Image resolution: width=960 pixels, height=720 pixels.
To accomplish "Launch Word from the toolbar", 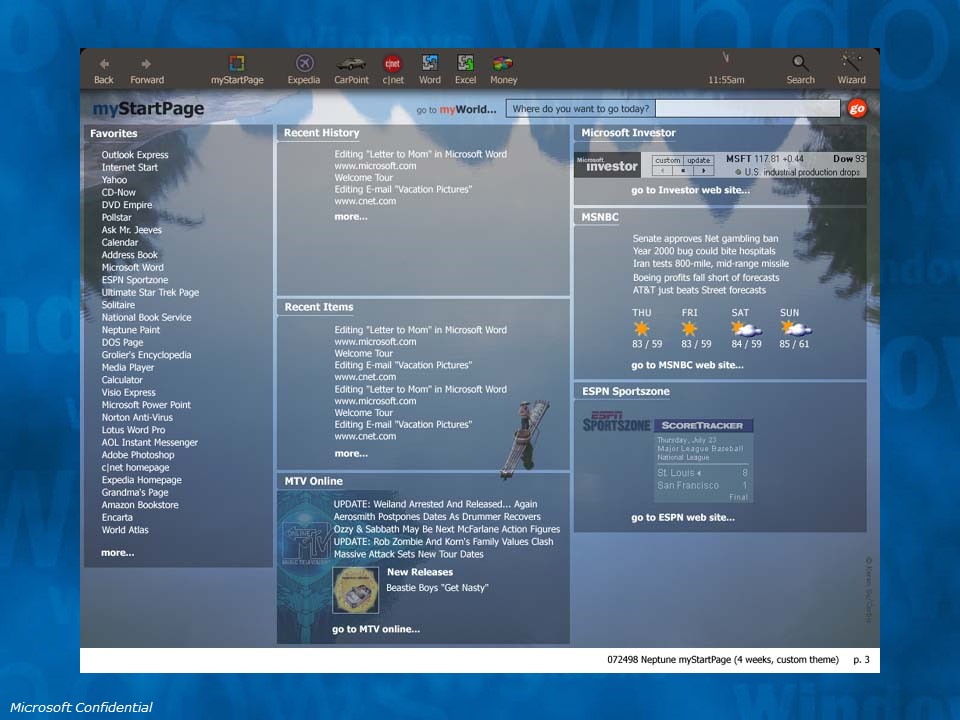I will pos(430,64).
